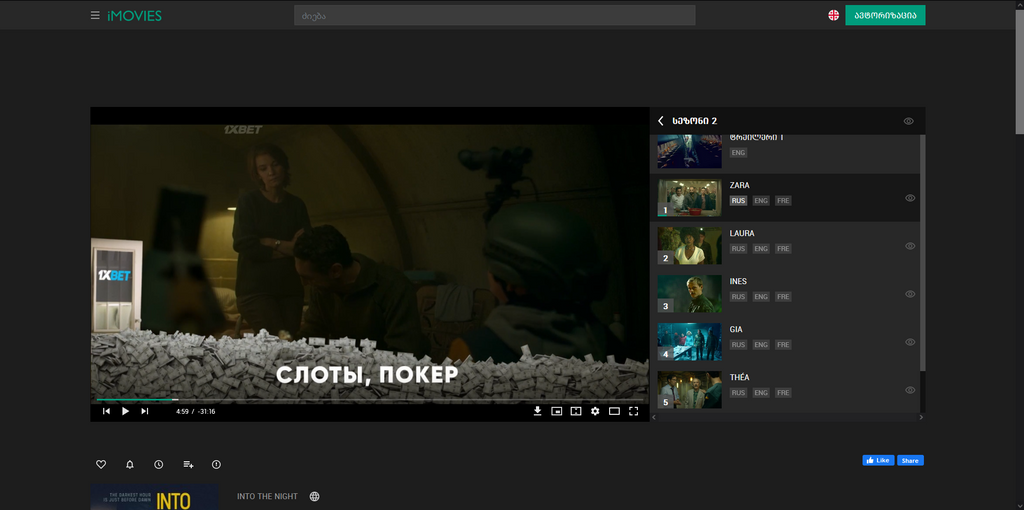Click the LAURA episode title

coord(742,233)
